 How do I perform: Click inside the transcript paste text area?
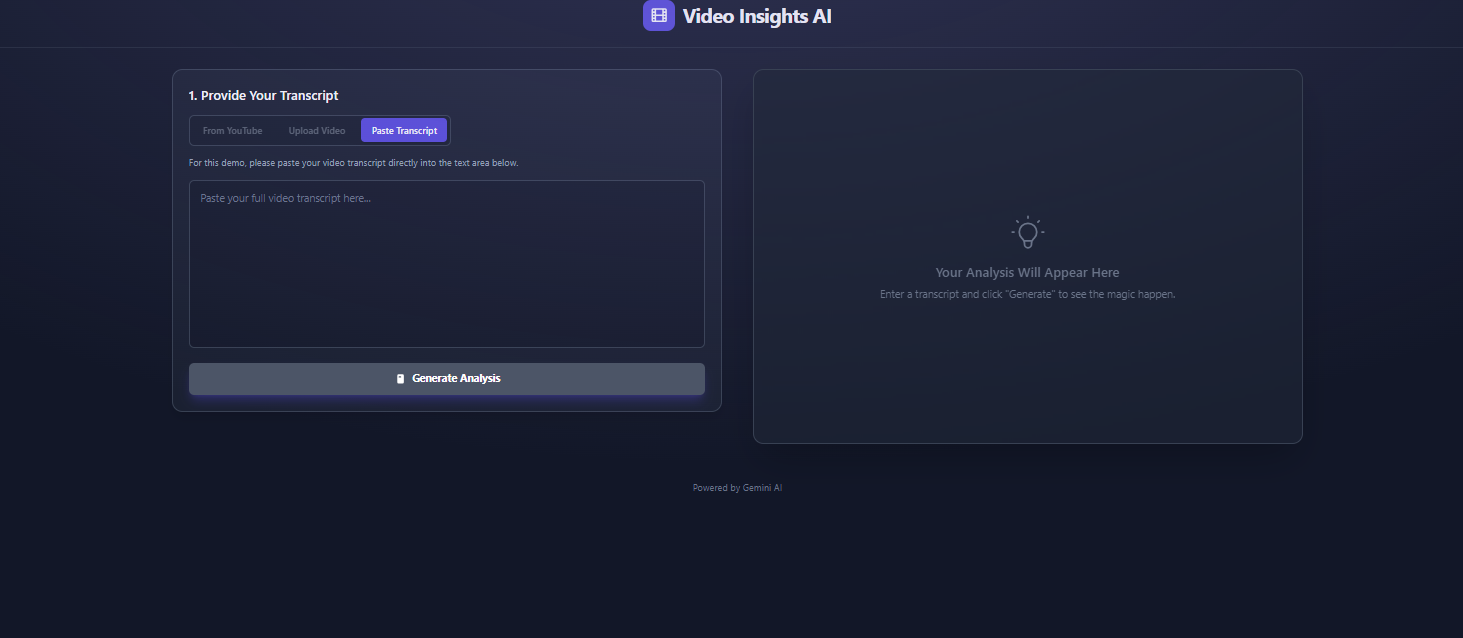pyautogui.click(x=446, y=263)
